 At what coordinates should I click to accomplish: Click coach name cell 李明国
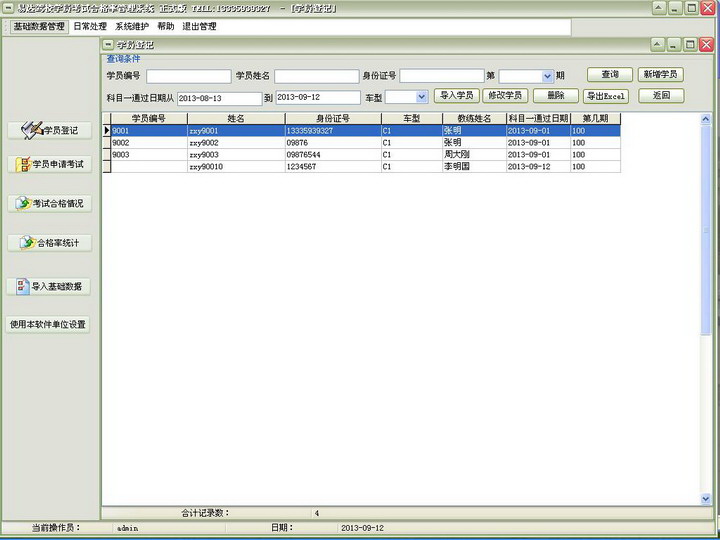[x=474, y=167]
